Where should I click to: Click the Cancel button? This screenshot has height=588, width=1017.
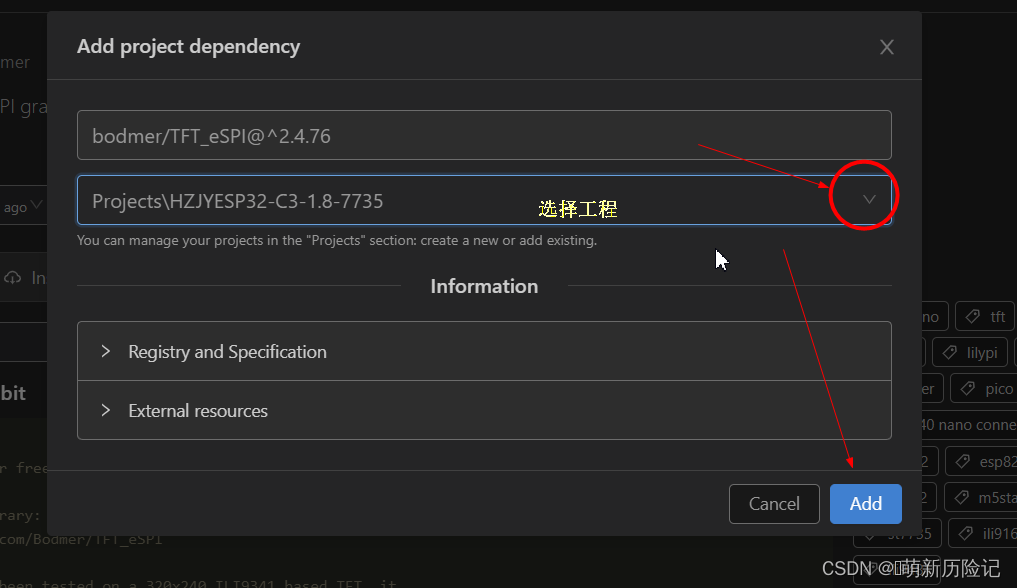click(x=774, y=503)
